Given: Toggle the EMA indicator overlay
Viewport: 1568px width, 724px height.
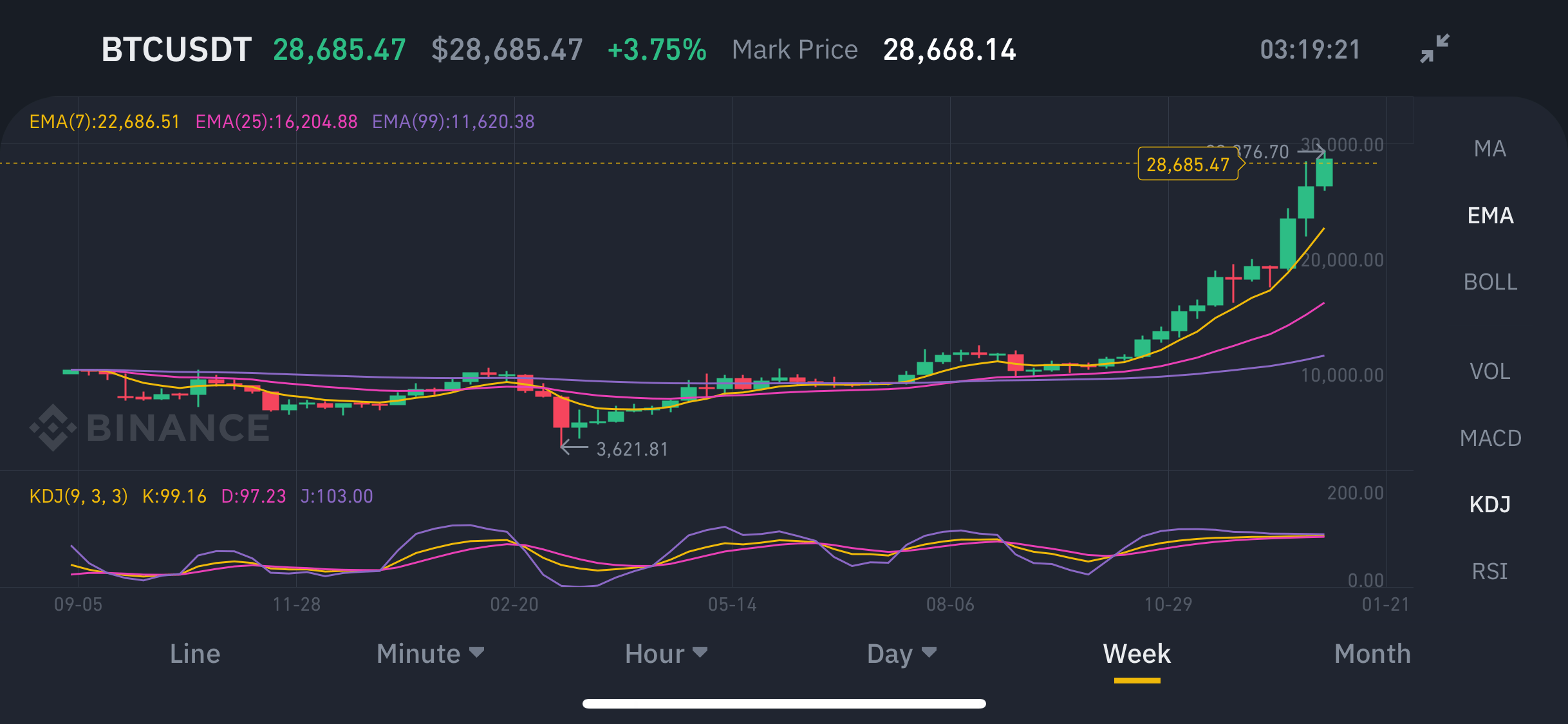Looking at the screenshot, I should click(x=1490, y=215).
